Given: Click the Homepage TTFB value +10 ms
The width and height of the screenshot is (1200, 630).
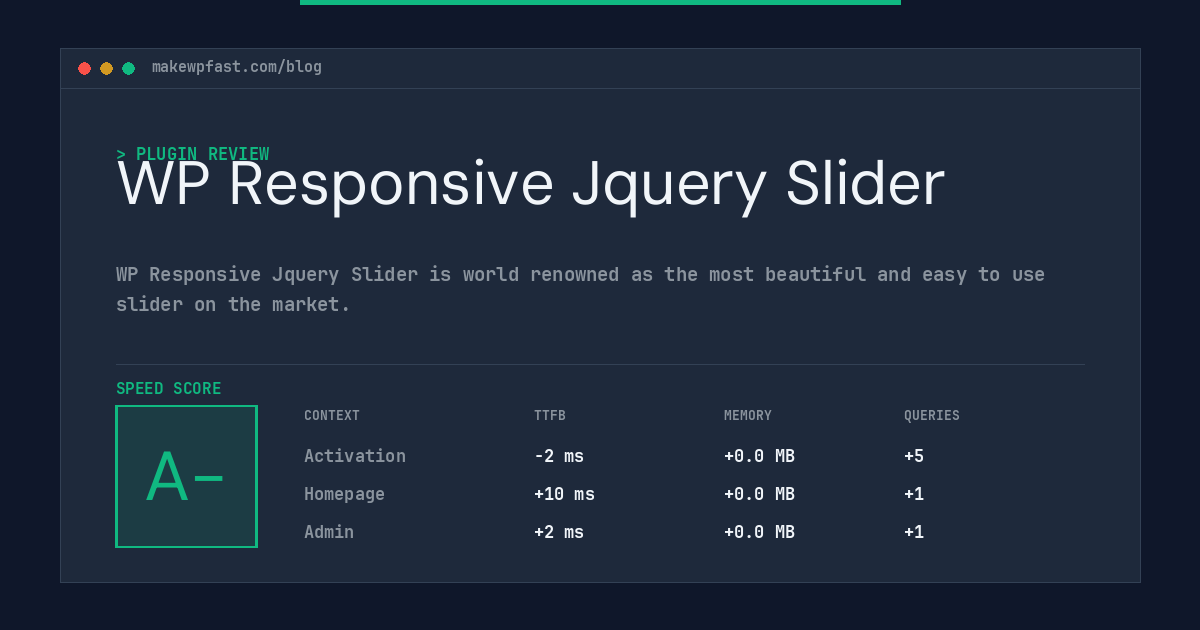Looking at the screenshot, I should click(x=564, y=494).
